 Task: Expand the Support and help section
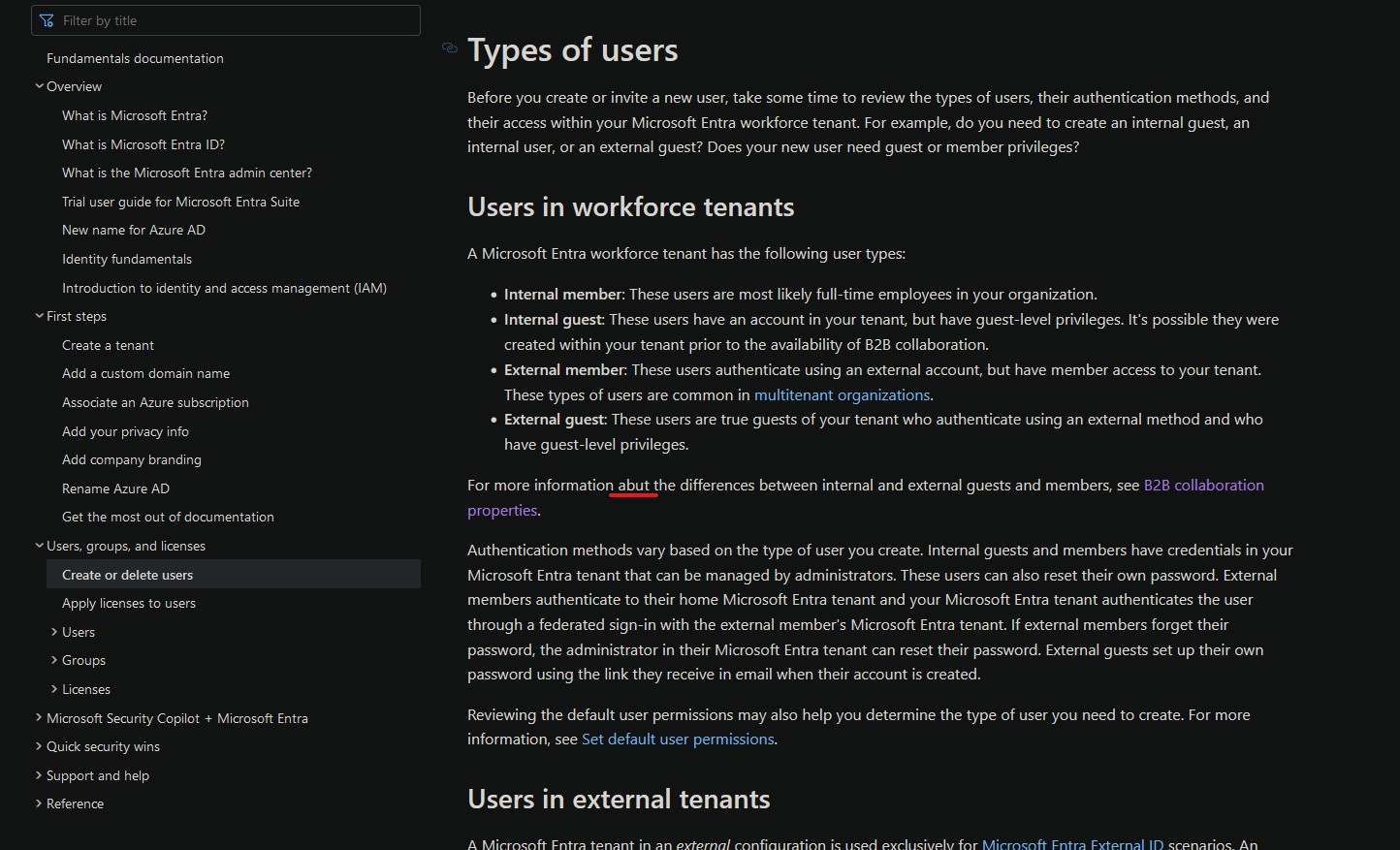39,775
